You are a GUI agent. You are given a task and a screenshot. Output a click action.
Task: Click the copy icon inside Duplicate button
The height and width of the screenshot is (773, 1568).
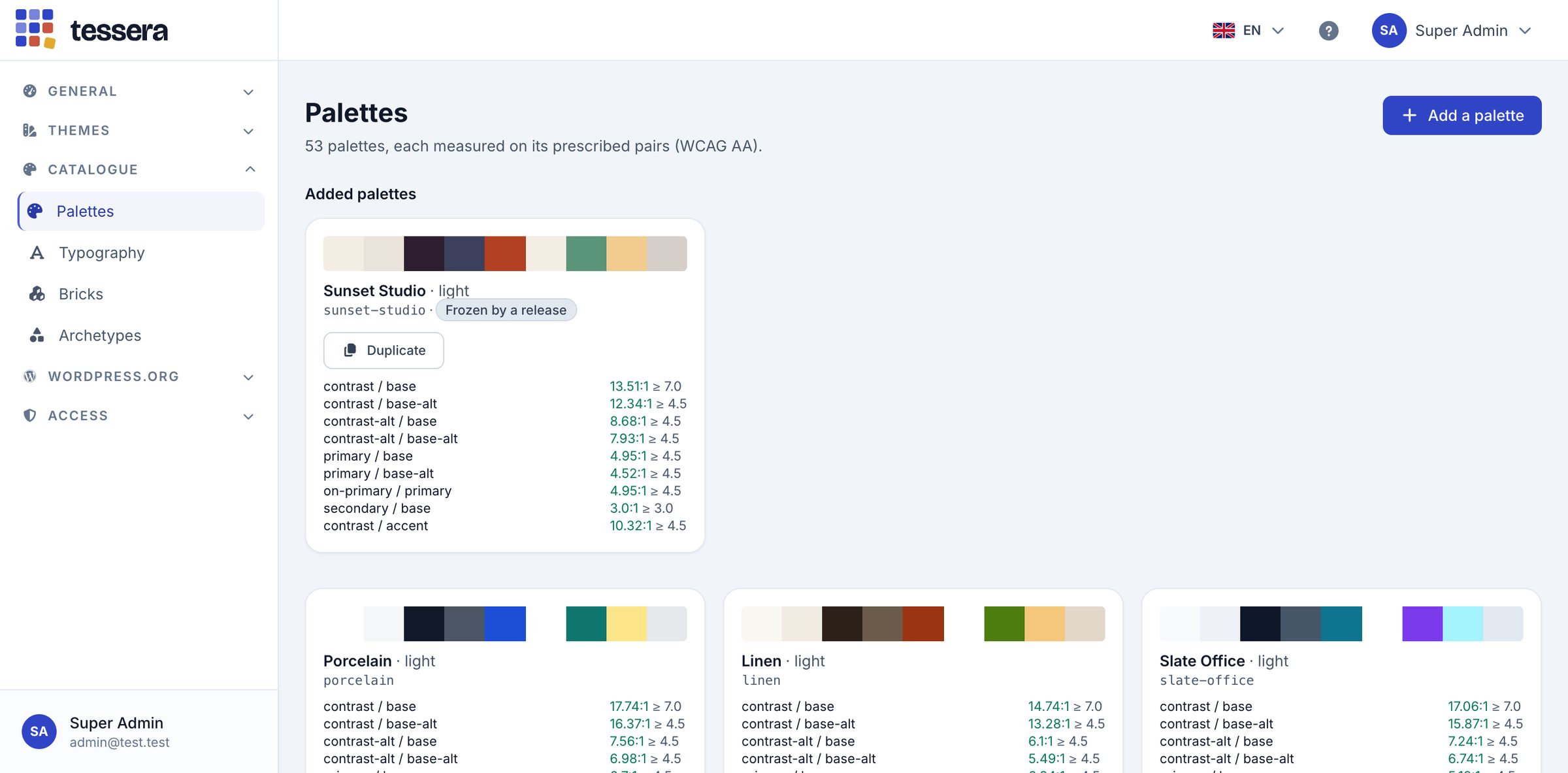click(350, 350)
